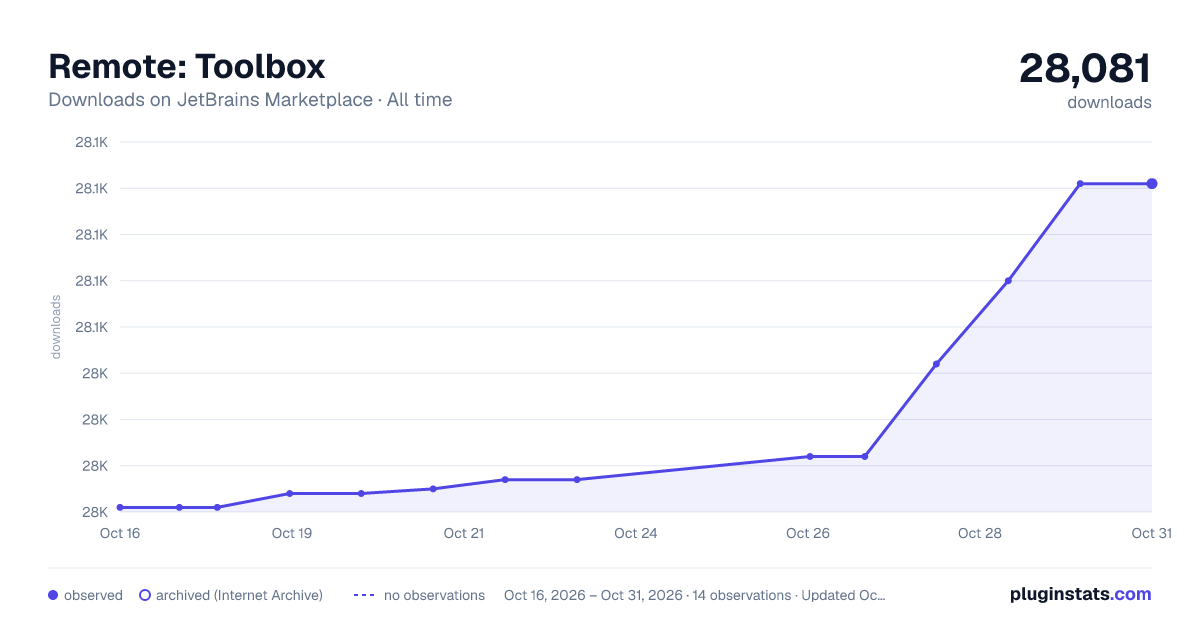This screenshot has width=1200, height=630.
Task: Click the 'no observations' legend label
Action: click(x=434, y=595)
